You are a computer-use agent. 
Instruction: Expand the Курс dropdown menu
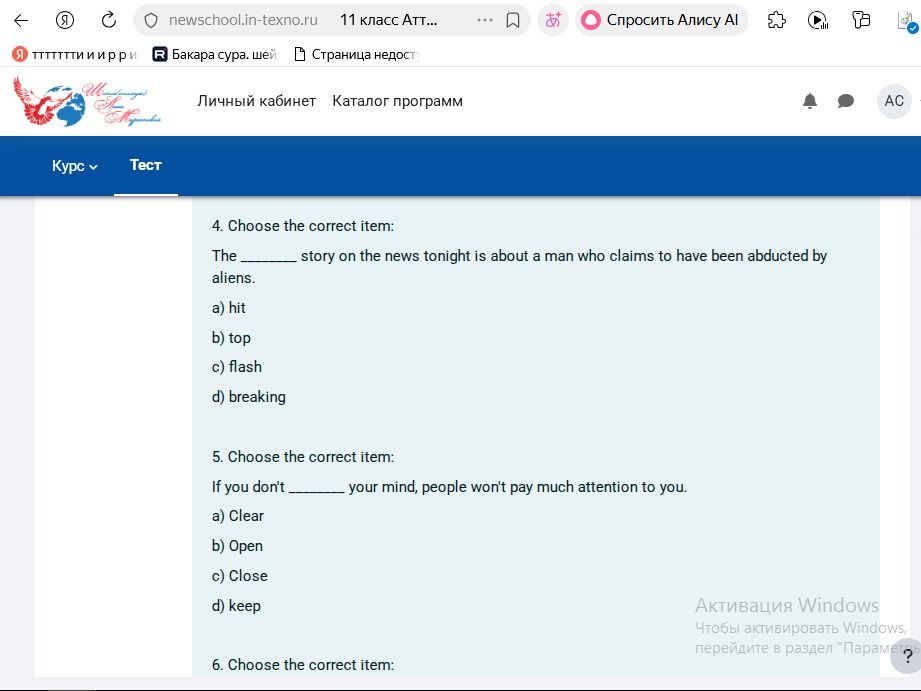[x=75, y=166]
